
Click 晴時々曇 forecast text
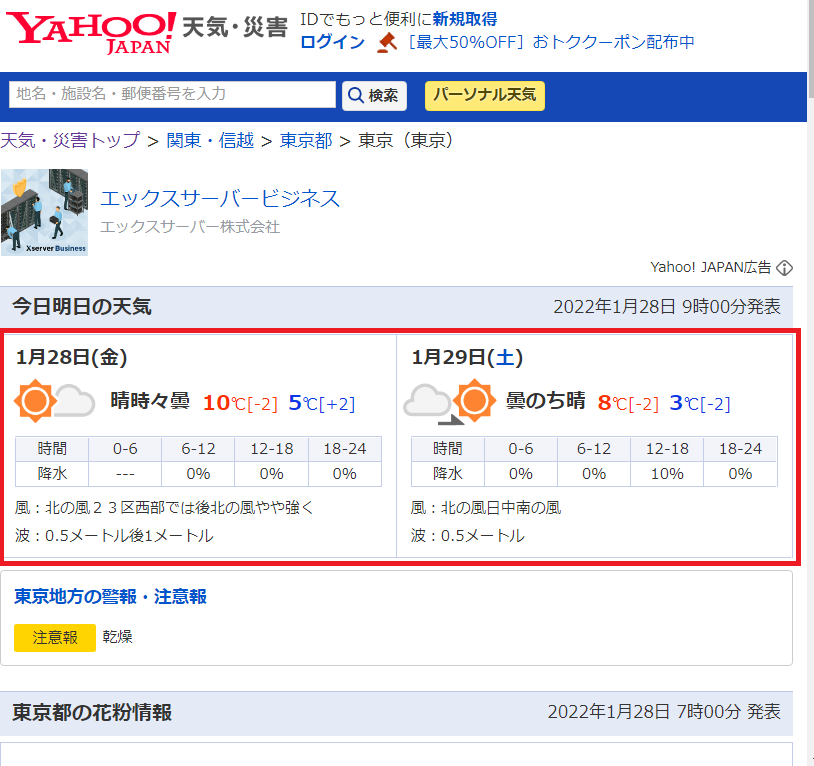tap(151, 401)
